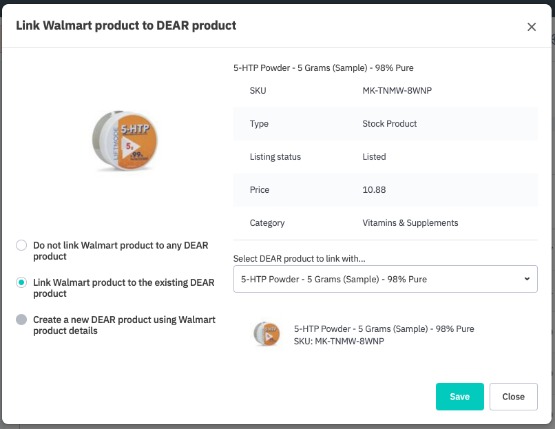555x429 pixels.
Task: Click the Listed listing status value
Action: [374, 157]
